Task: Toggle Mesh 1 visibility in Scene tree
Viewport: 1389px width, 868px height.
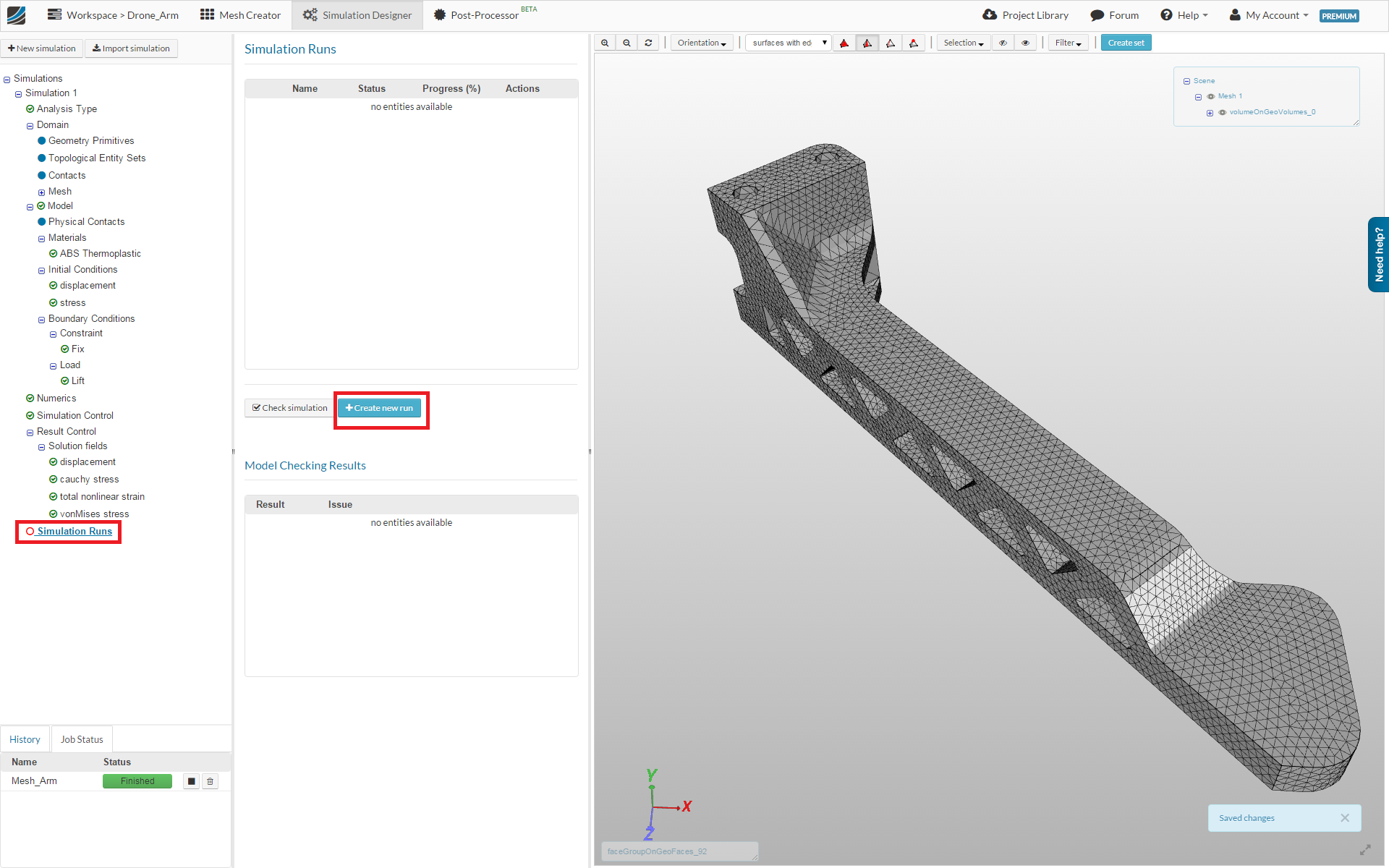Action: tap(1211, 96)
